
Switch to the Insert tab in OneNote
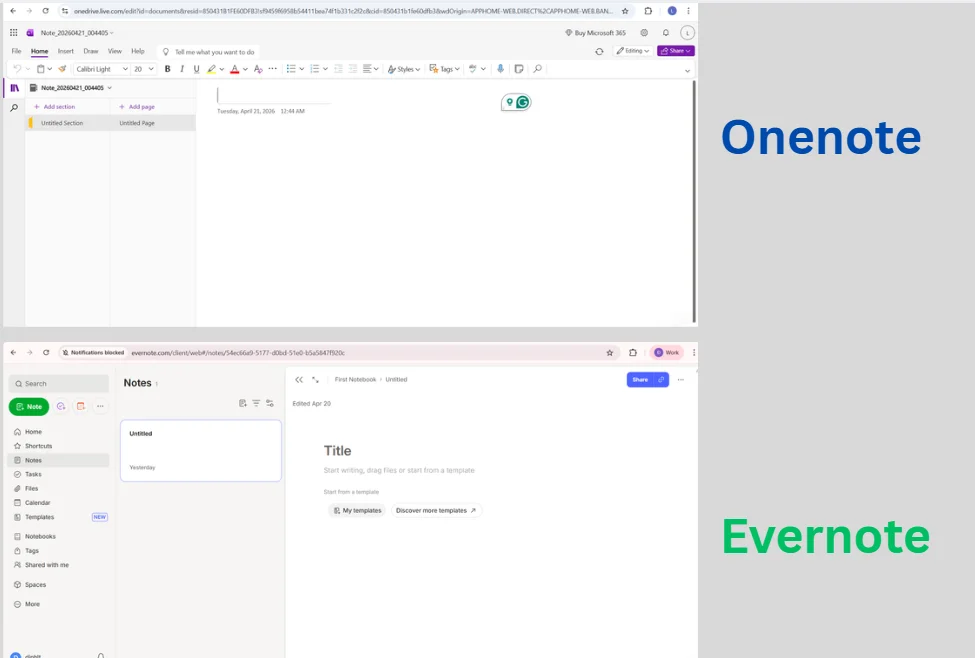tap(65, 51)
